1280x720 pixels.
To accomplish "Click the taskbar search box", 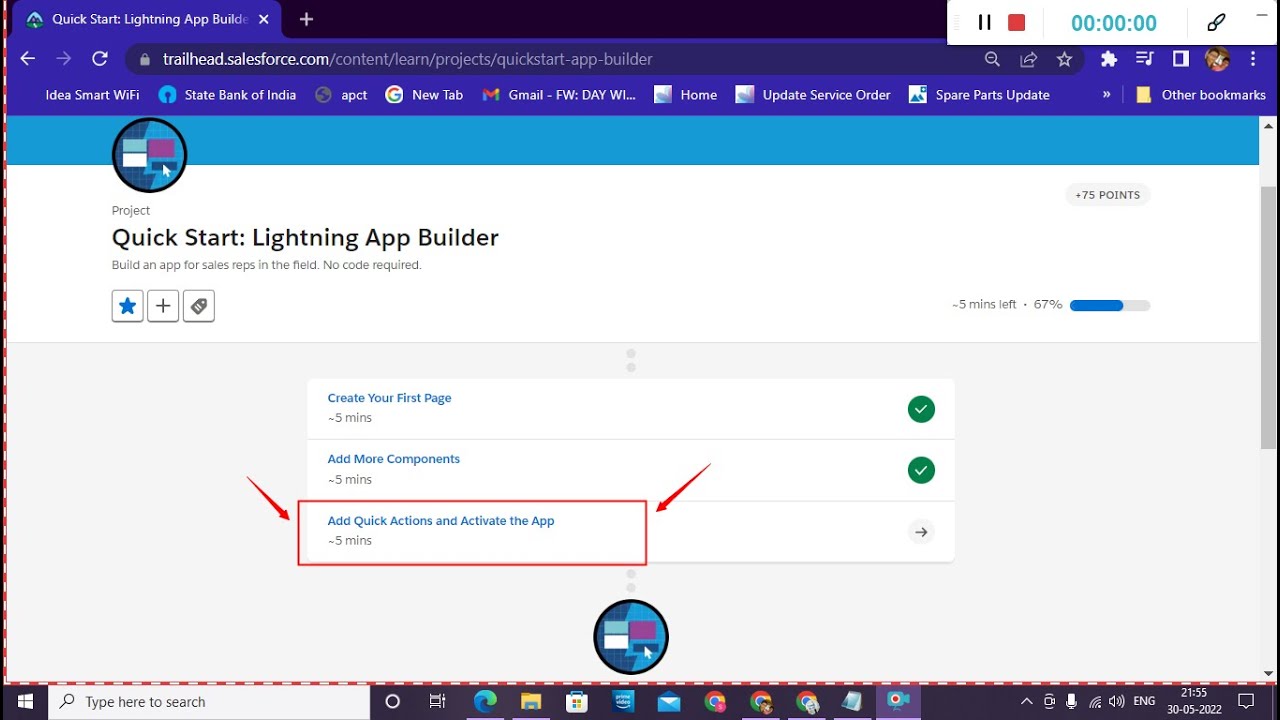I will (x=209, y=702).
